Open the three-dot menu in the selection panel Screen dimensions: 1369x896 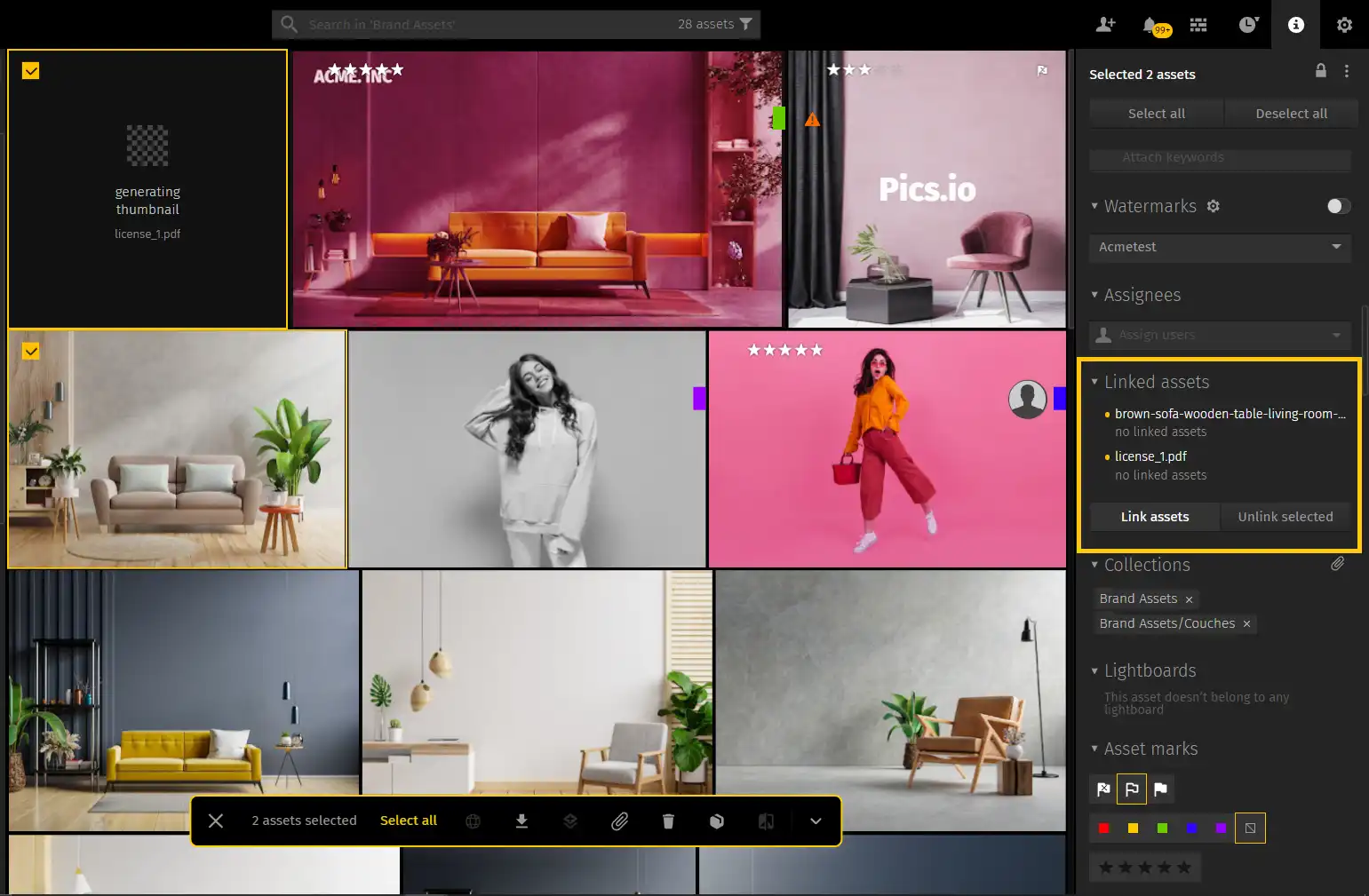(1347, 71)
